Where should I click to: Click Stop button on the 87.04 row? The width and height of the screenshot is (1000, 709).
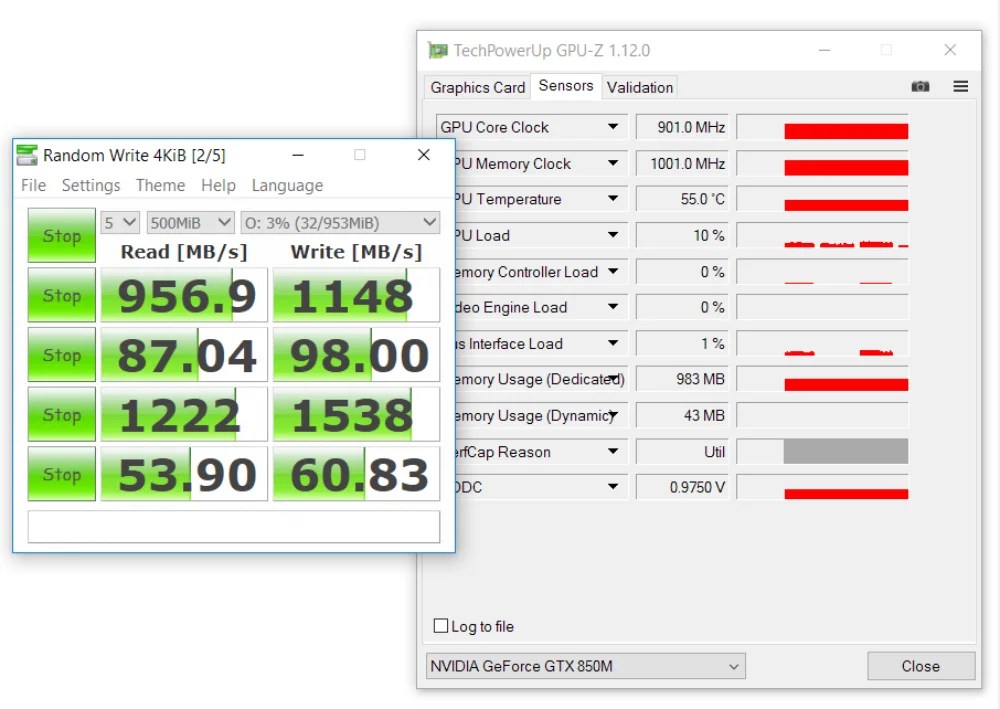(x=61, y=354)
